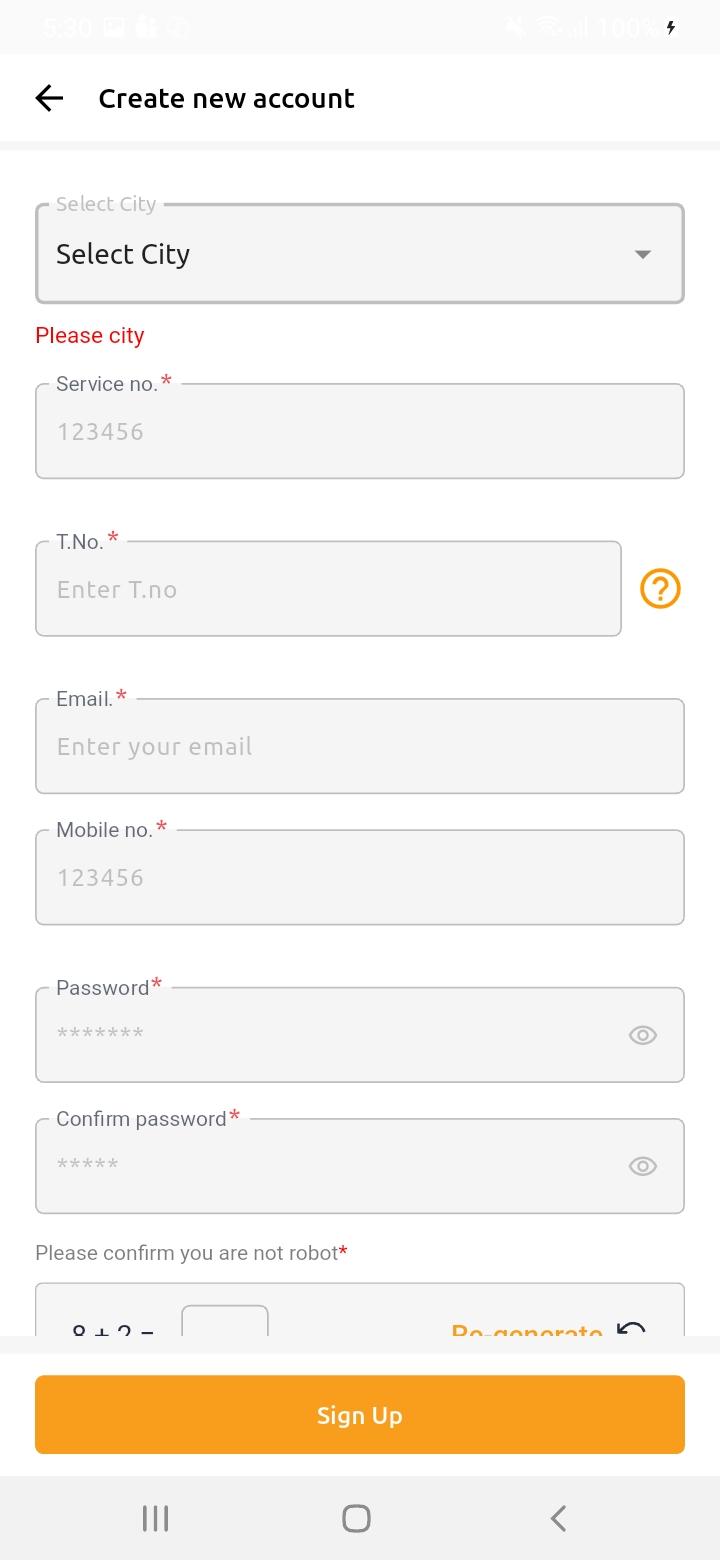Toggle confirm password visibility eye

point(643,1166)
